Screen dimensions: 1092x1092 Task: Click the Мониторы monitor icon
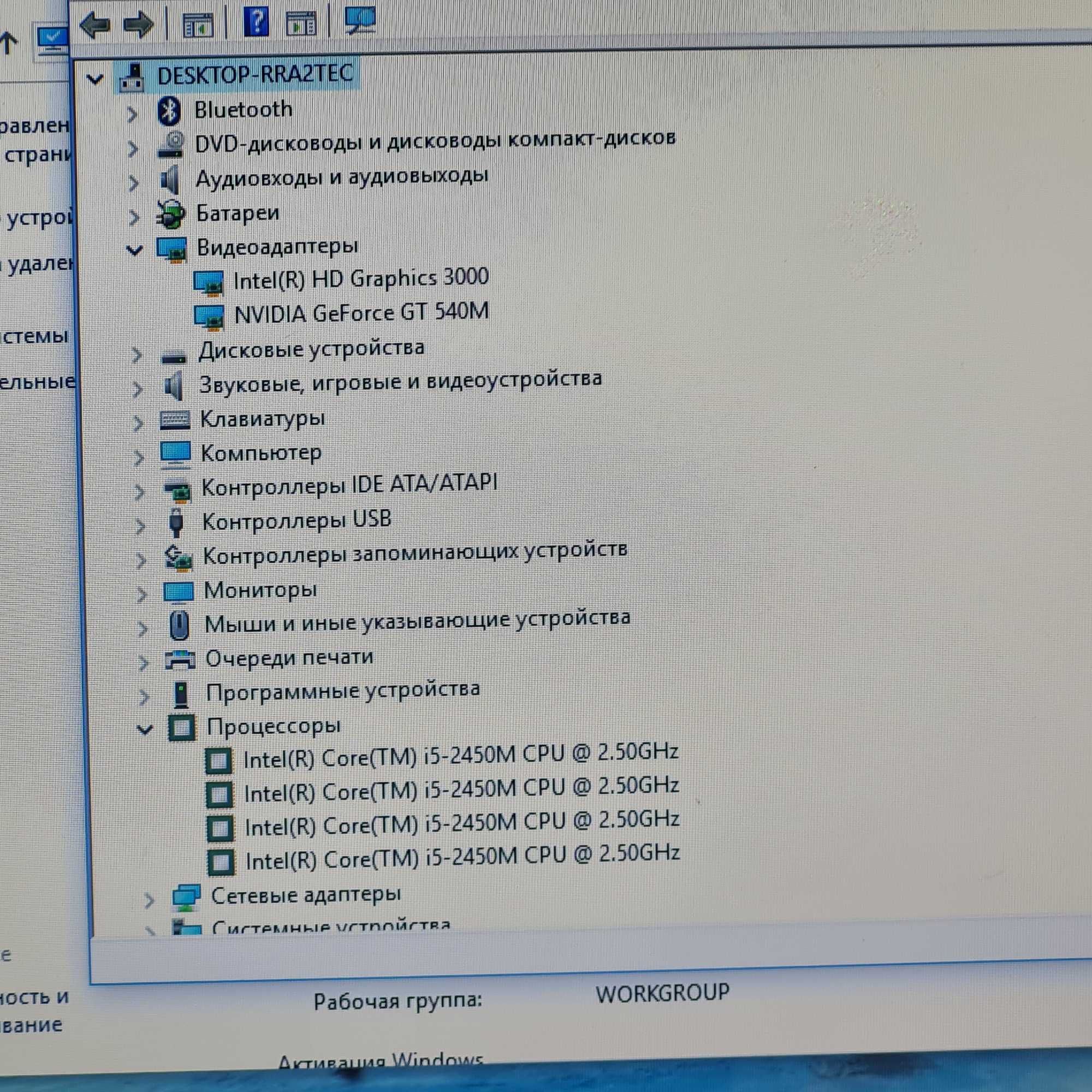coord(178,592)
